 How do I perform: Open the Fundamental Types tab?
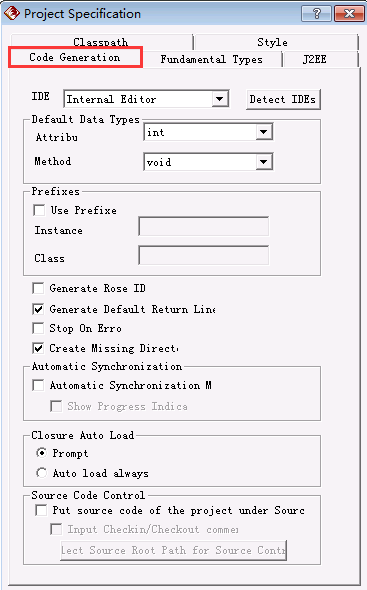pyautogui.click(x=212, y=59)
